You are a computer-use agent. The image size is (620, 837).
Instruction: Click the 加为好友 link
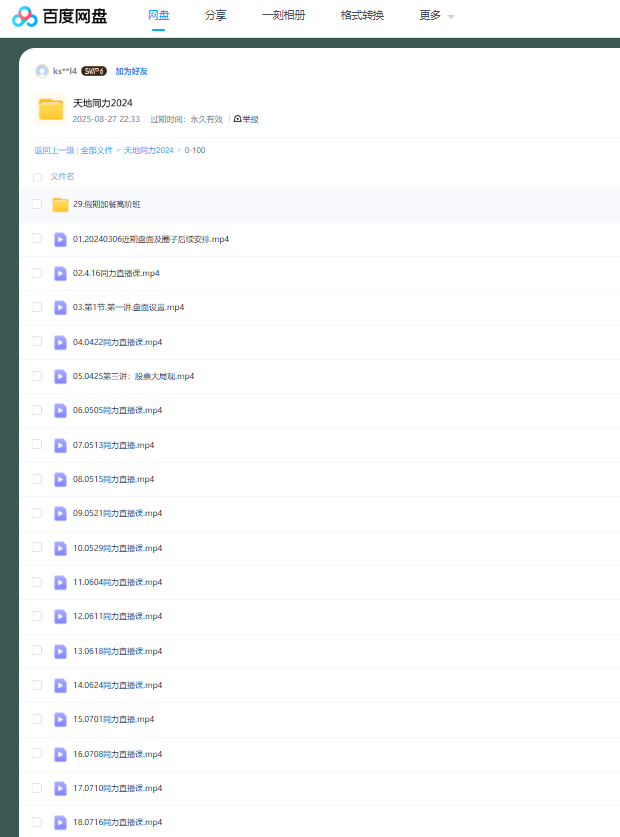coord(131,71)
